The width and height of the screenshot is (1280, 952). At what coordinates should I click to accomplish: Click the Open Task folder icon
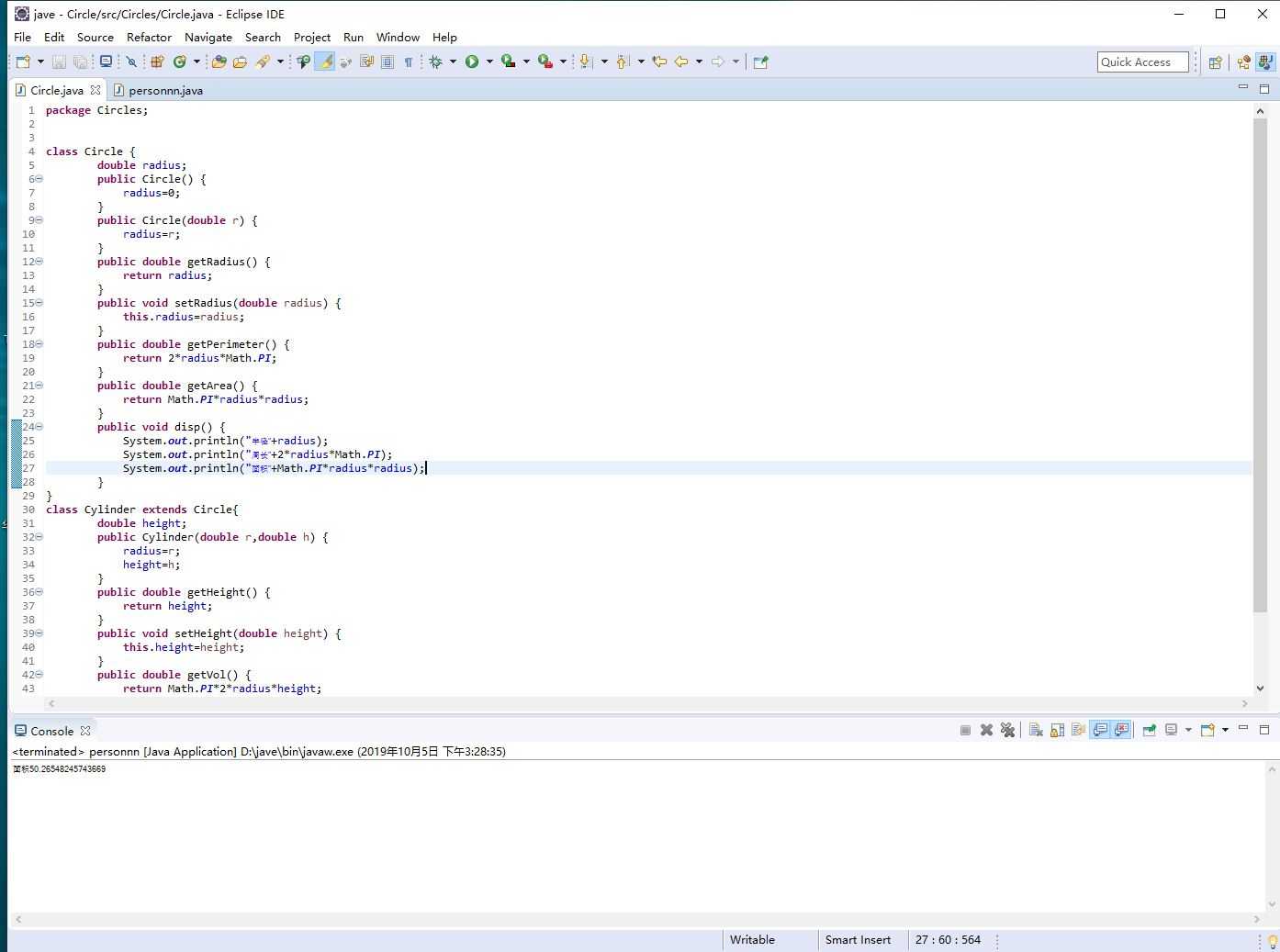(x=240, y=62)
